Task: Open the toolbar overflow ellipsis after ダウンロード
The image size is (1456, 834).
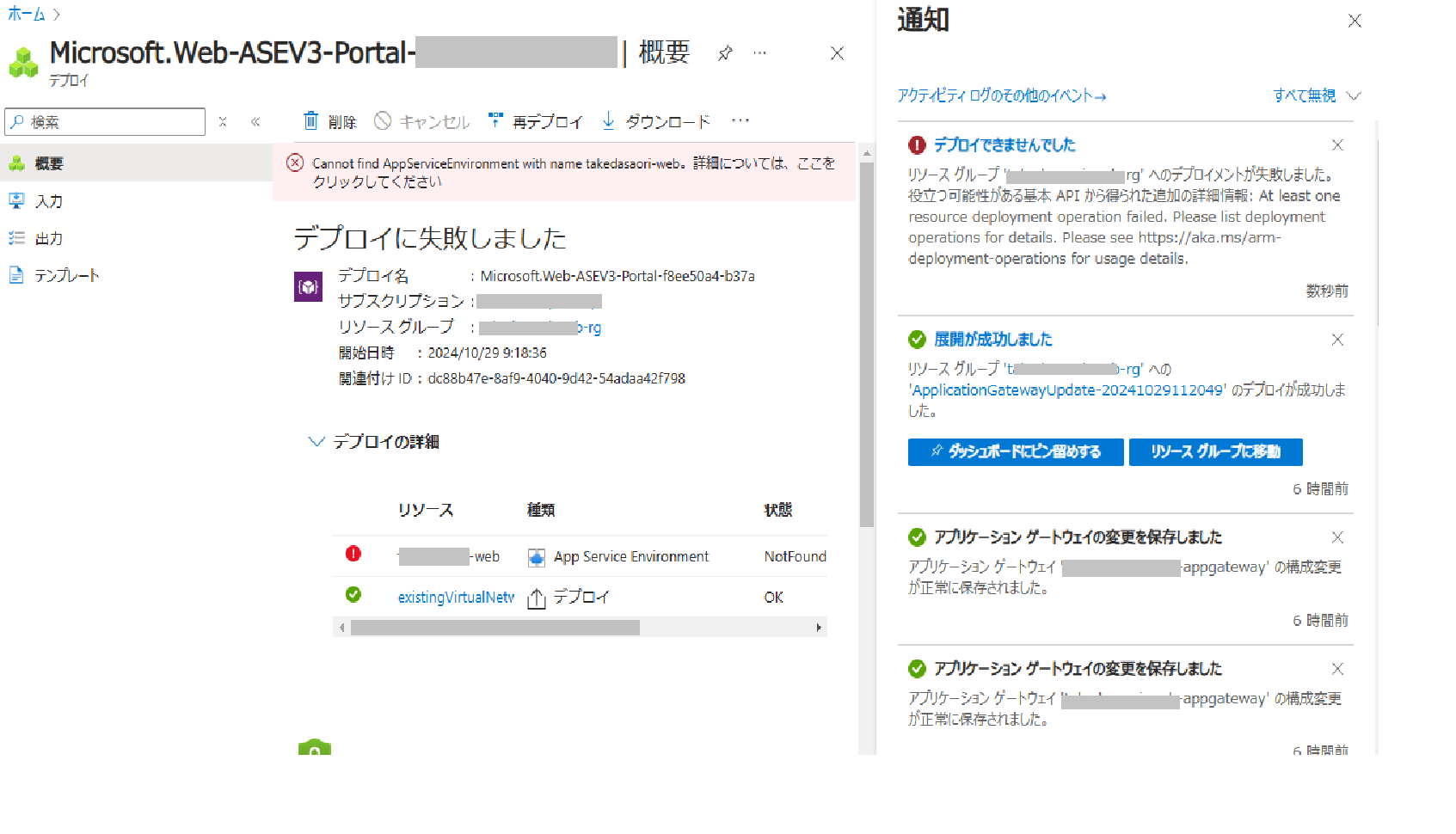Action: pos(740,121)
